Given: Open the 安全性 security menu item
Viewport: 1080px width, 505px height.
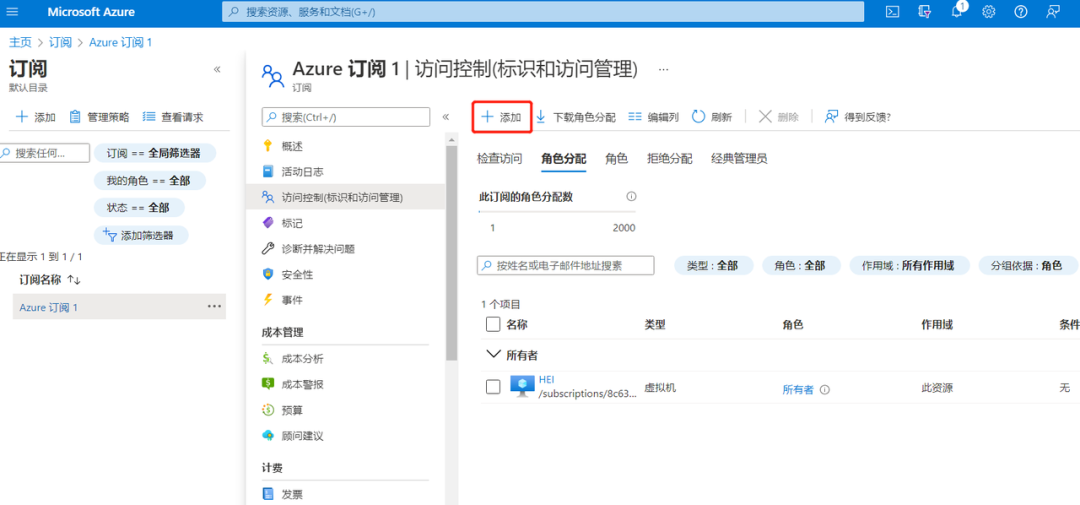Looking at the screenshot, I should [287, 274].
